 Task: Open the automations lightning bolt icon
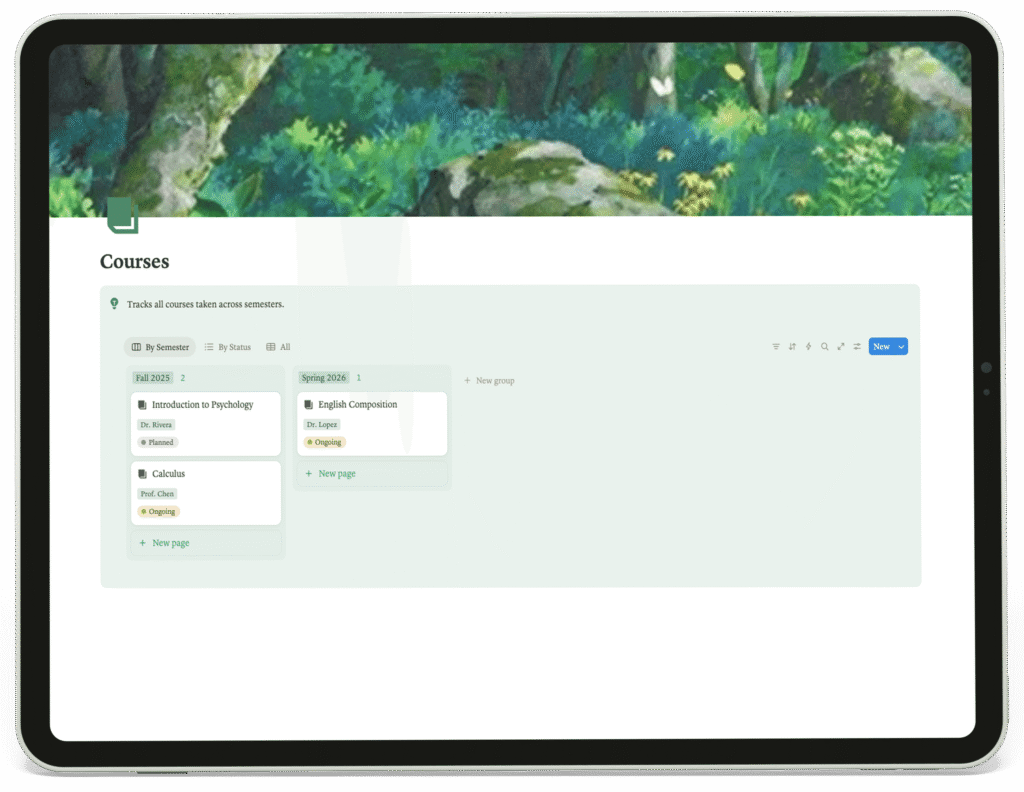click(808, 347)
